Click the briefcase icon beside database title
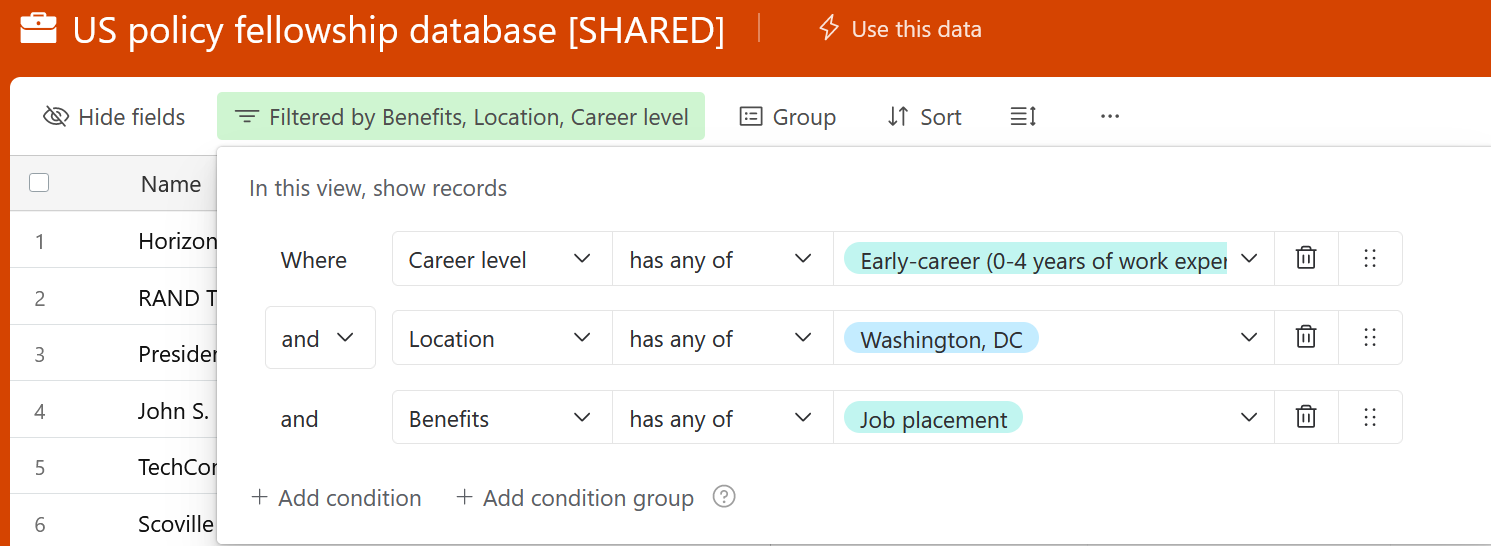Image resolution: width=1491 pixels, height=546 pixels. (x=38, y=29)
